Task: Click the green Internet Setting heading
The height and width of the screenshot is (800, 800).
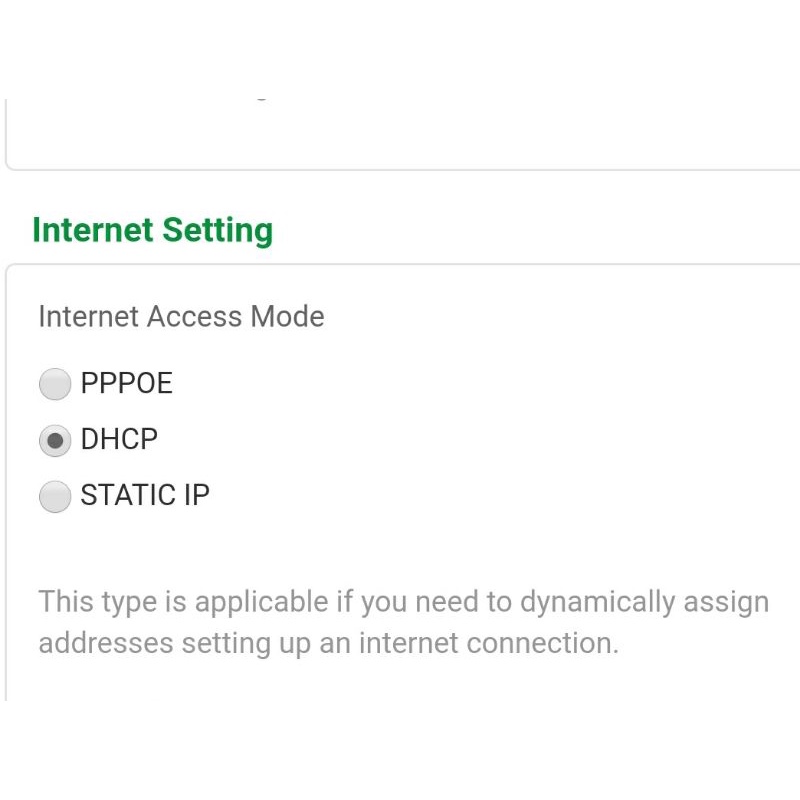Action: click(x=152, y=230)
